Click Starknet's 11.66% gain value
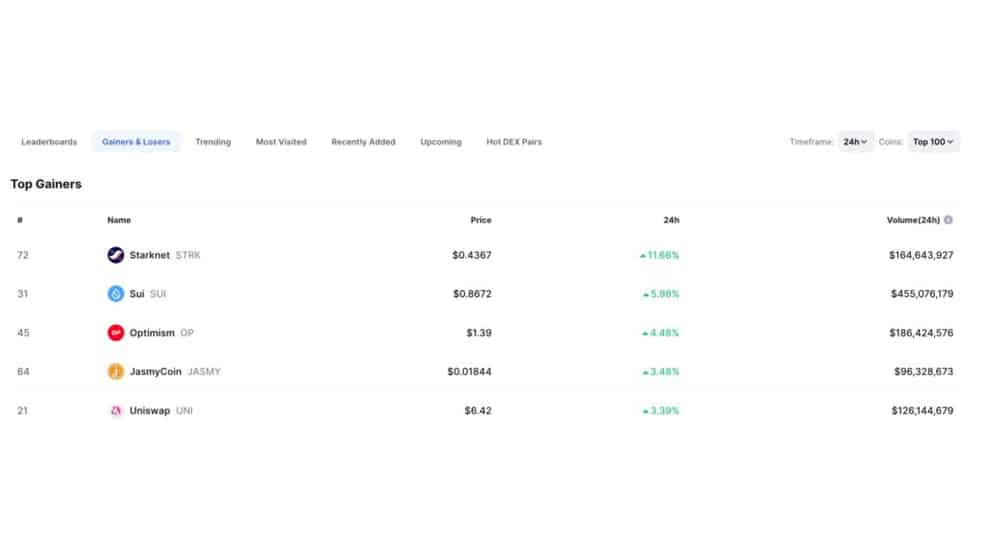 pyautogui.click(x=660, y=255)
